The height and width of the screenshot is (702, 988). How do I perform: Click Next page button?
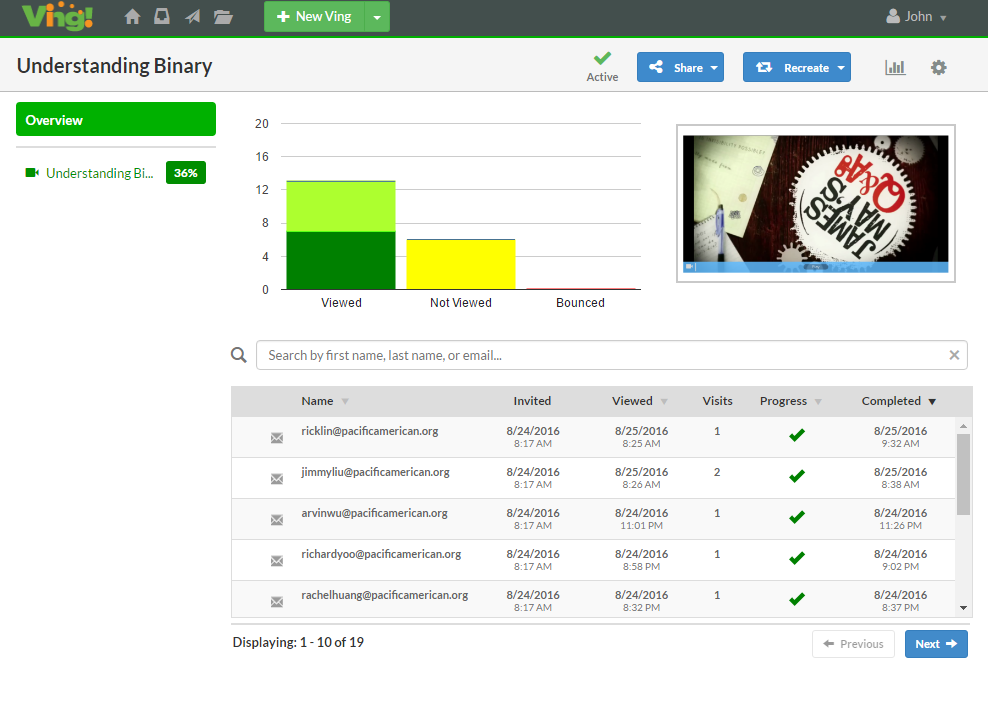[x=936, y=644]
